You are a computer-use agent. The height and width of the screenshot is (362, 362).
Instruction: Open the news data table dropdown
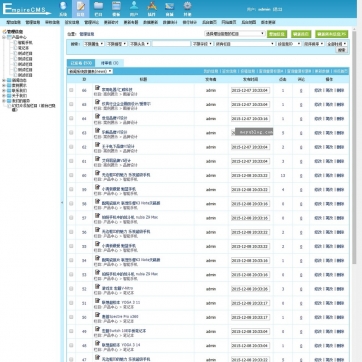[90, 71]
